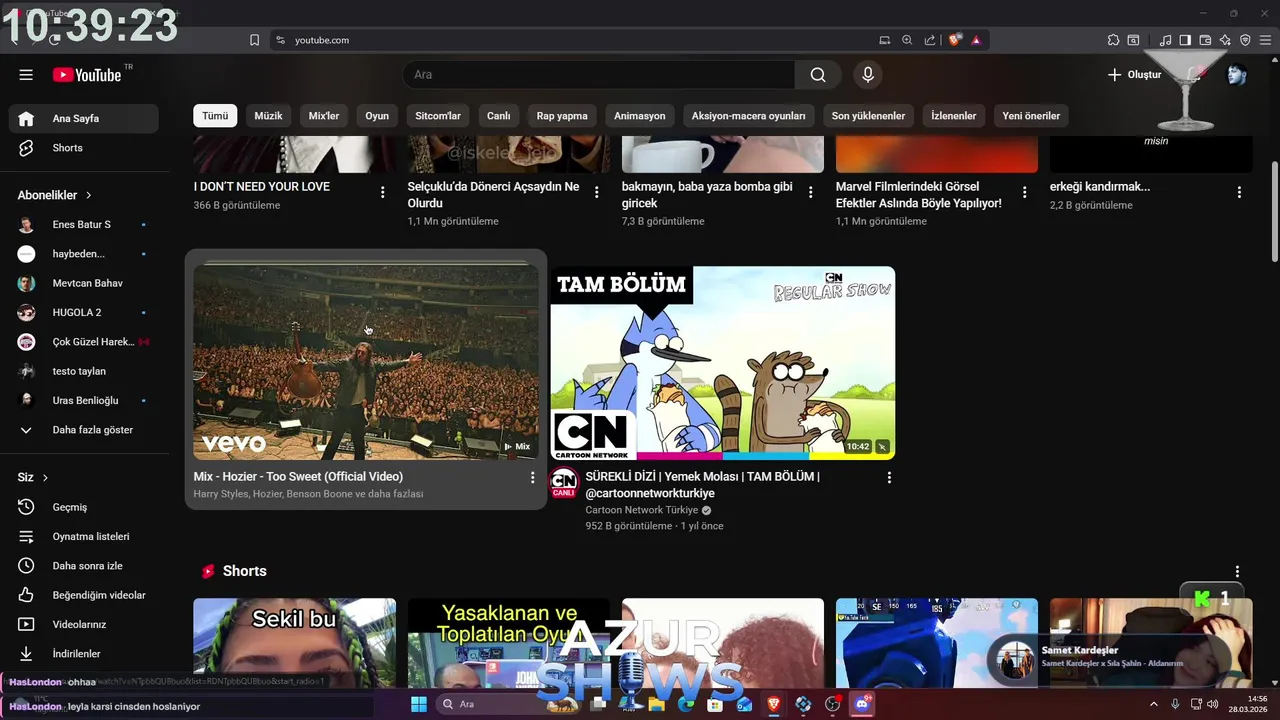Image resolution: width=1280 pixels, height=720 pixels.
Task: Click the youtube.com address bar
Action: coord(580,40)
